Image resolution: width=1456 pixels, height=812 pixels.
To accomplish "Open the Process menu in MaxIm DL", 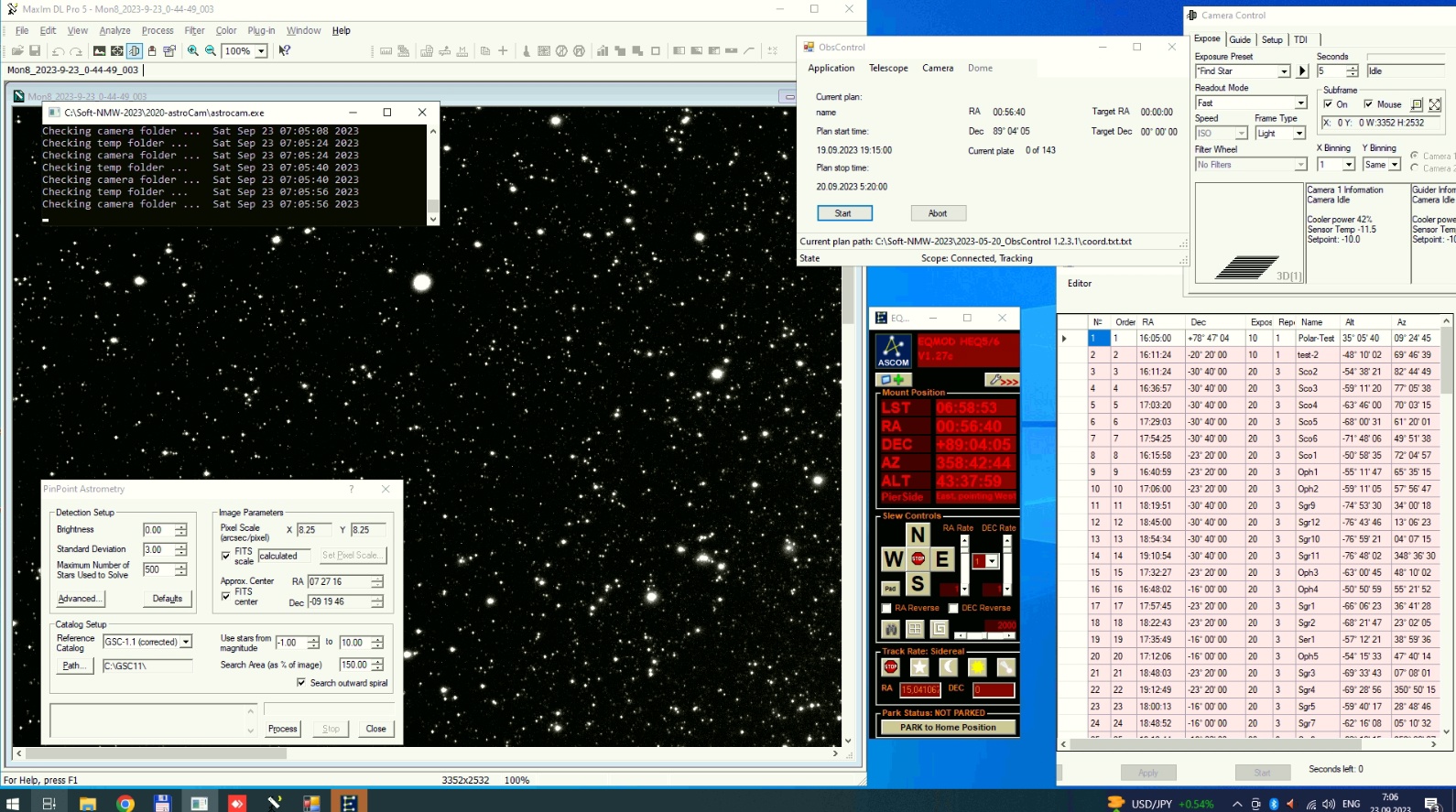I will [158, 30].
